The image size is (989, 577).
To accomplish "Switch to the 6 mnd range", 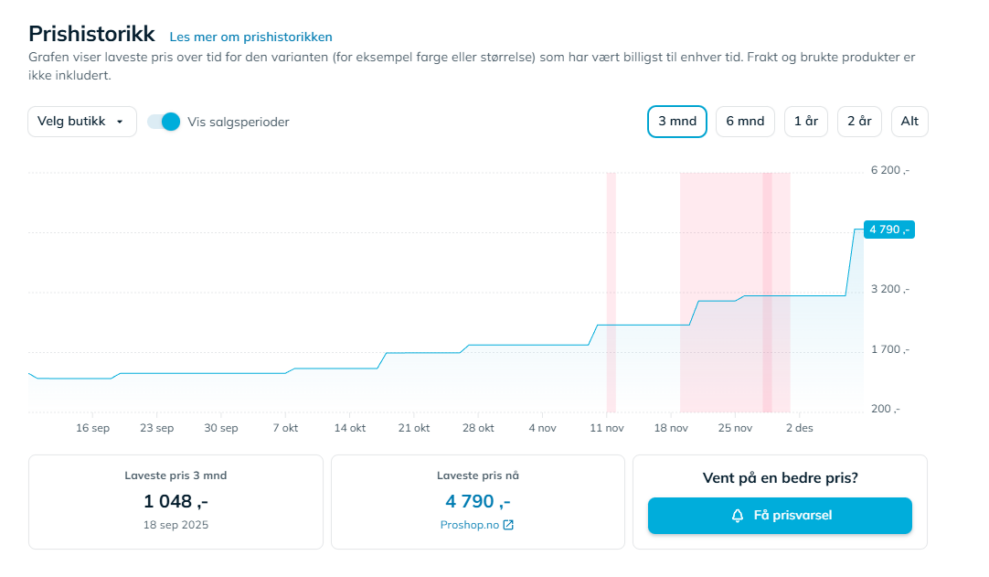I will [745, 122].
